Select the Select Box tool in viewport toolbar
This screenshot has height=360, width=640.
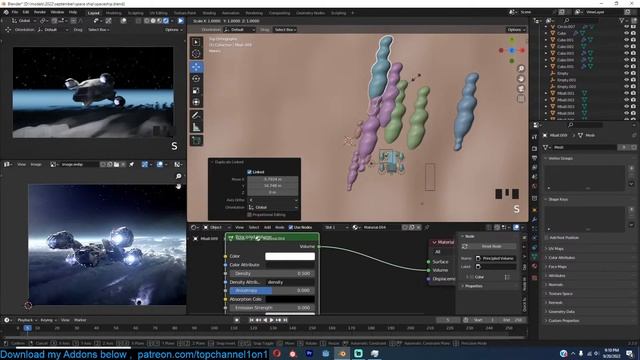click(x=196, y=42)
